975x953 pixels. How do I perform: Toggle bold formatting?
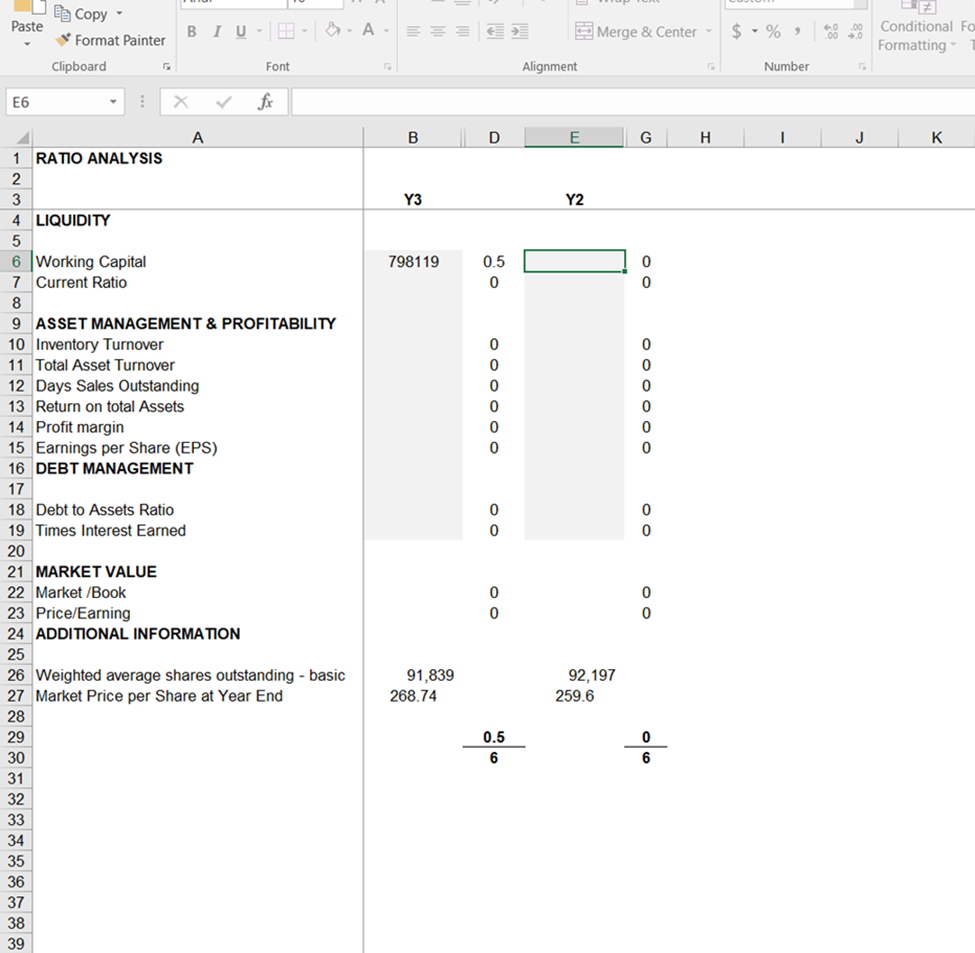click(191, 31)
